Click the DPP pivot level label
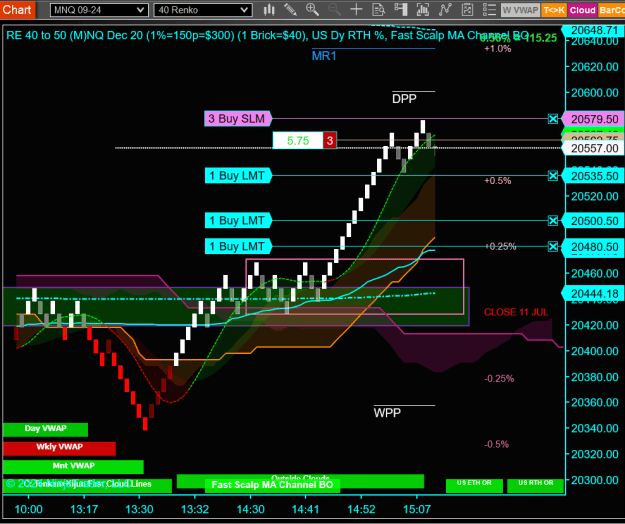 coord(404,99)
